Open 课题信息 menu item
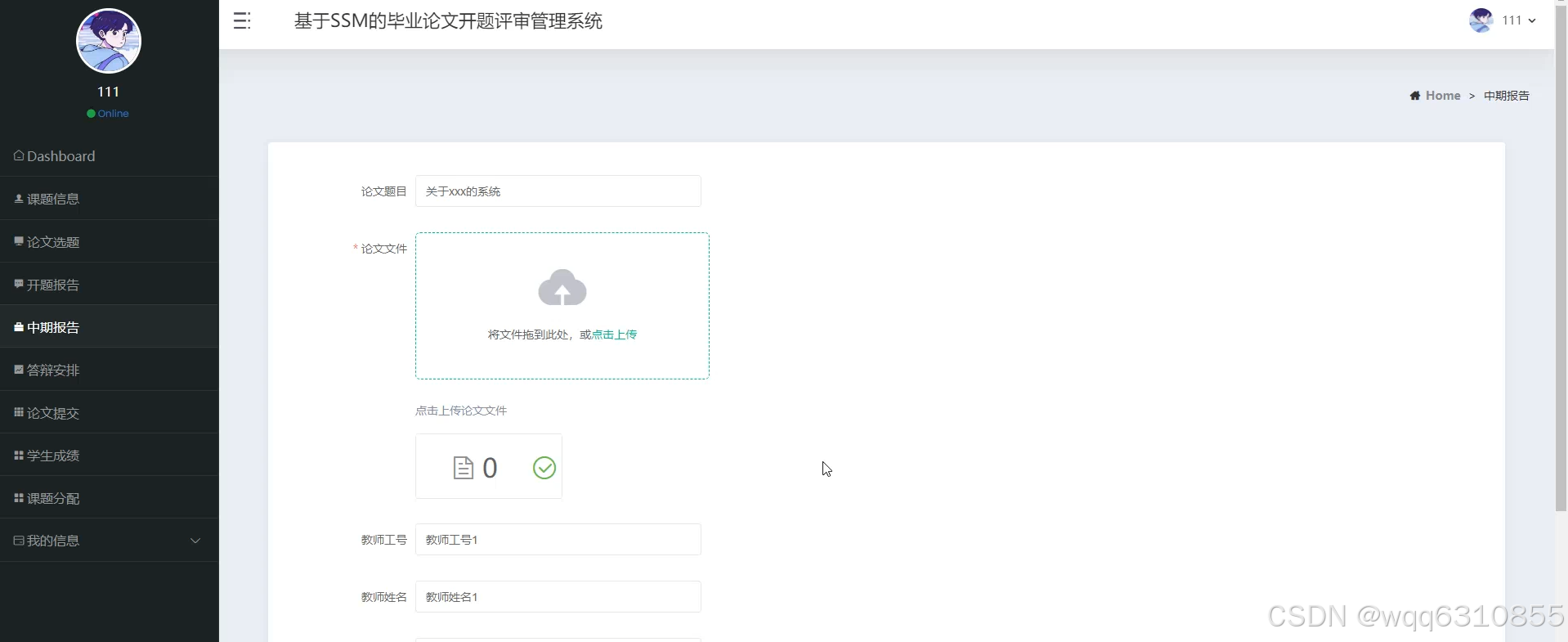This screenshot has width=1568, height=642. click(110, 199)
